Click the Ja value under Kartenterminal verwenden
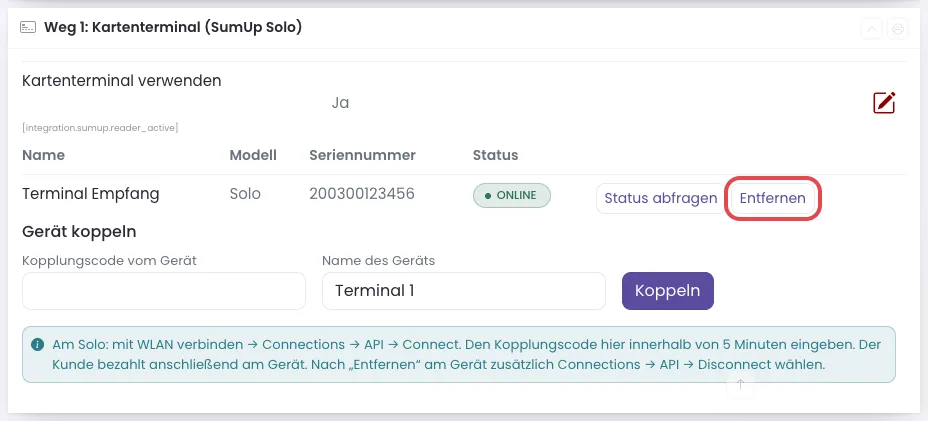The height and width of the screenshot is (421, 928). point(340,103)
